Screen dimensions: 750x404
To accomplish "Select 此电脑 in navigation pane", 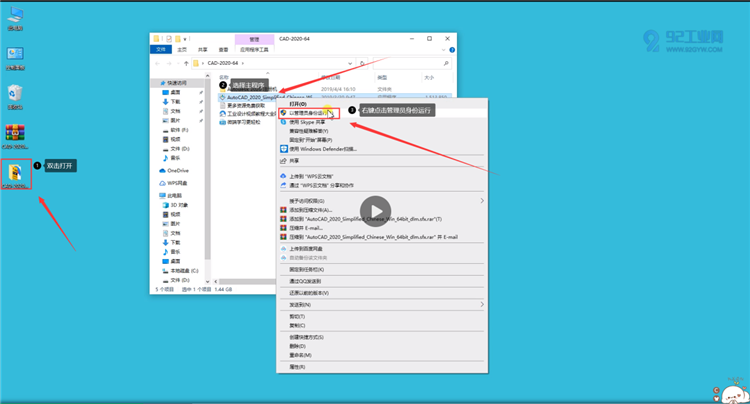I will pyautogui.click(x=170, y=196).
